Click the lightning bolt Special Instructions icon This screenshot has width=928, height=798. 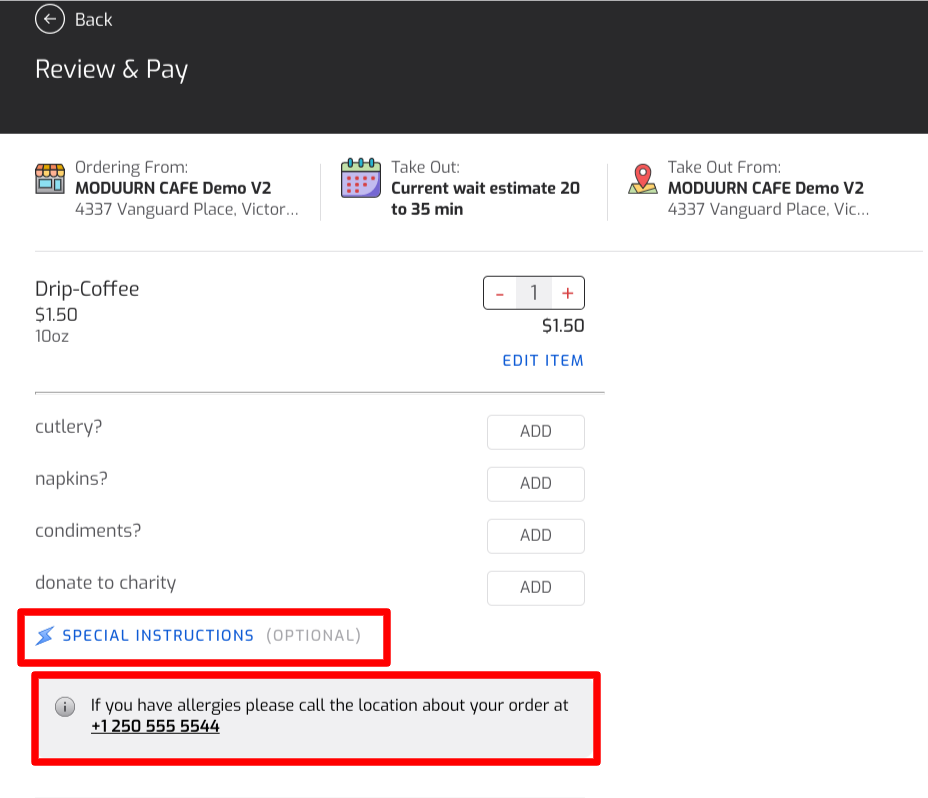click(44, 636)
